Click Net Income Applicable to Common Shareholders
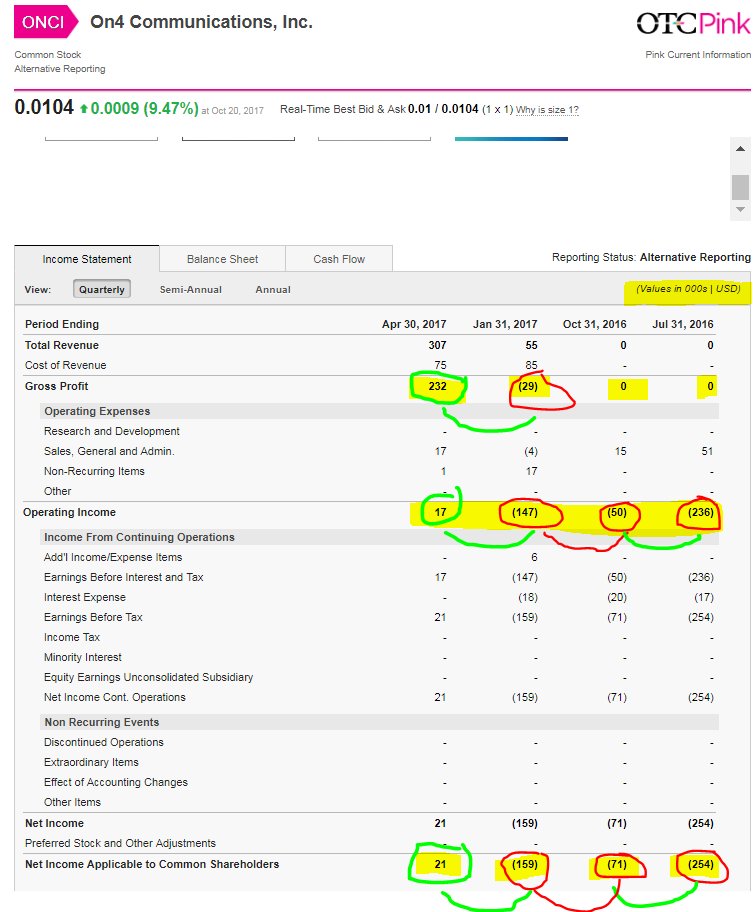The image size is (753, 912). point(152,864)
